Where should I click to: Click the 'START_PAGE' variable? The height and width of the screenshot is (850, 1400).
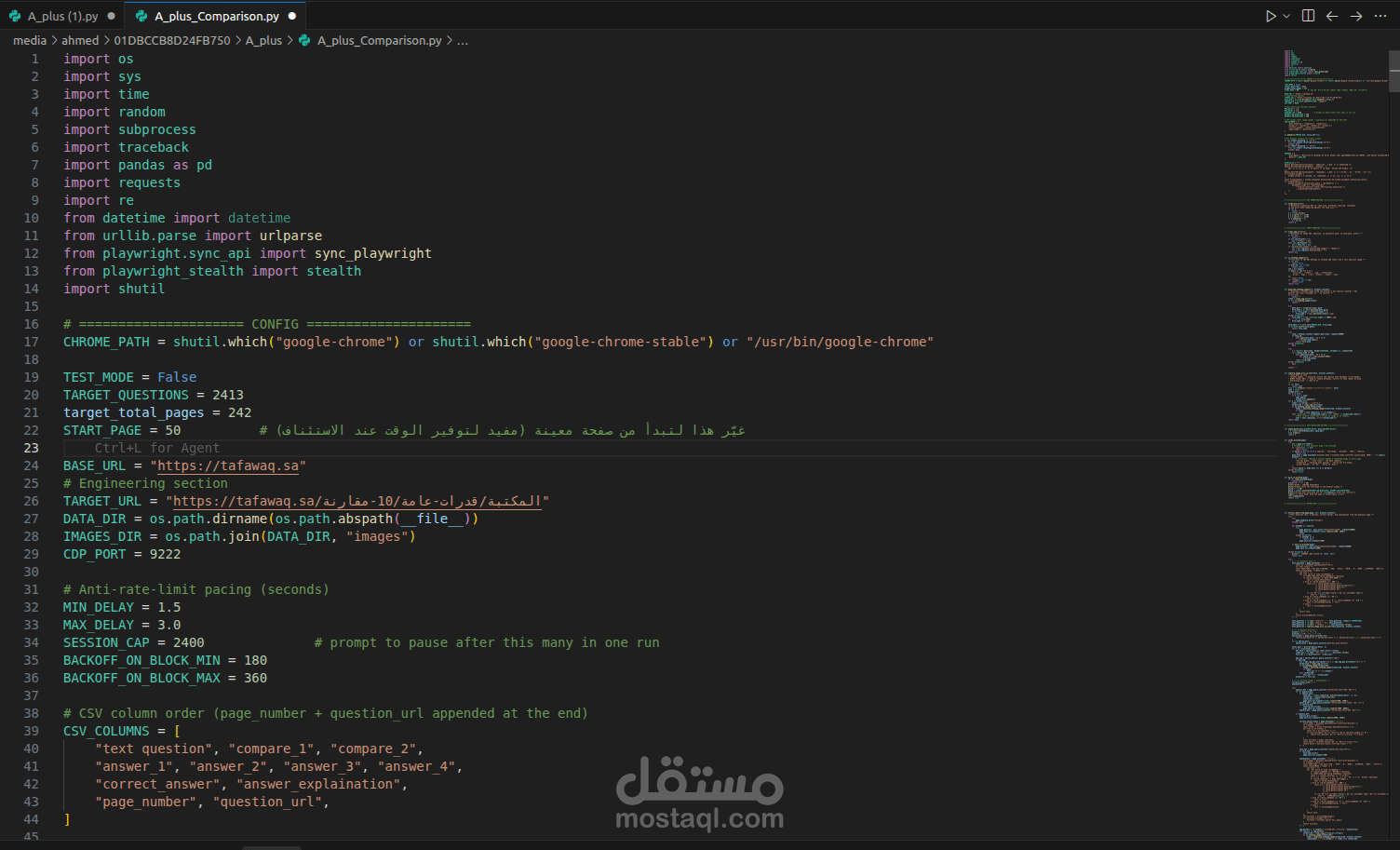pyautogui.click(x=102, y=430)
